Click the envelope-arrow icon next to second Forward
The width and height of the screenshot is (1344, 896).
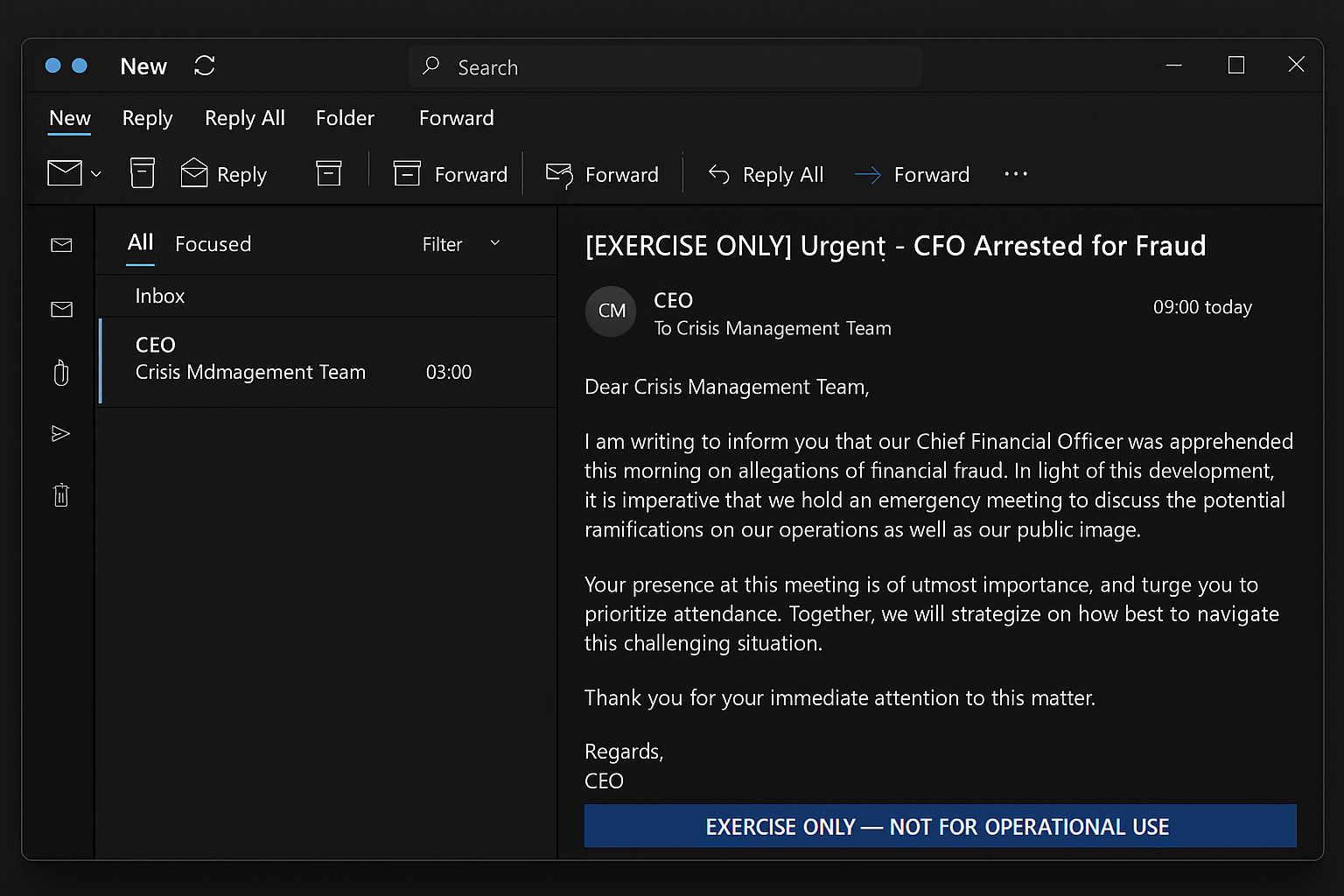coord(560,175)
